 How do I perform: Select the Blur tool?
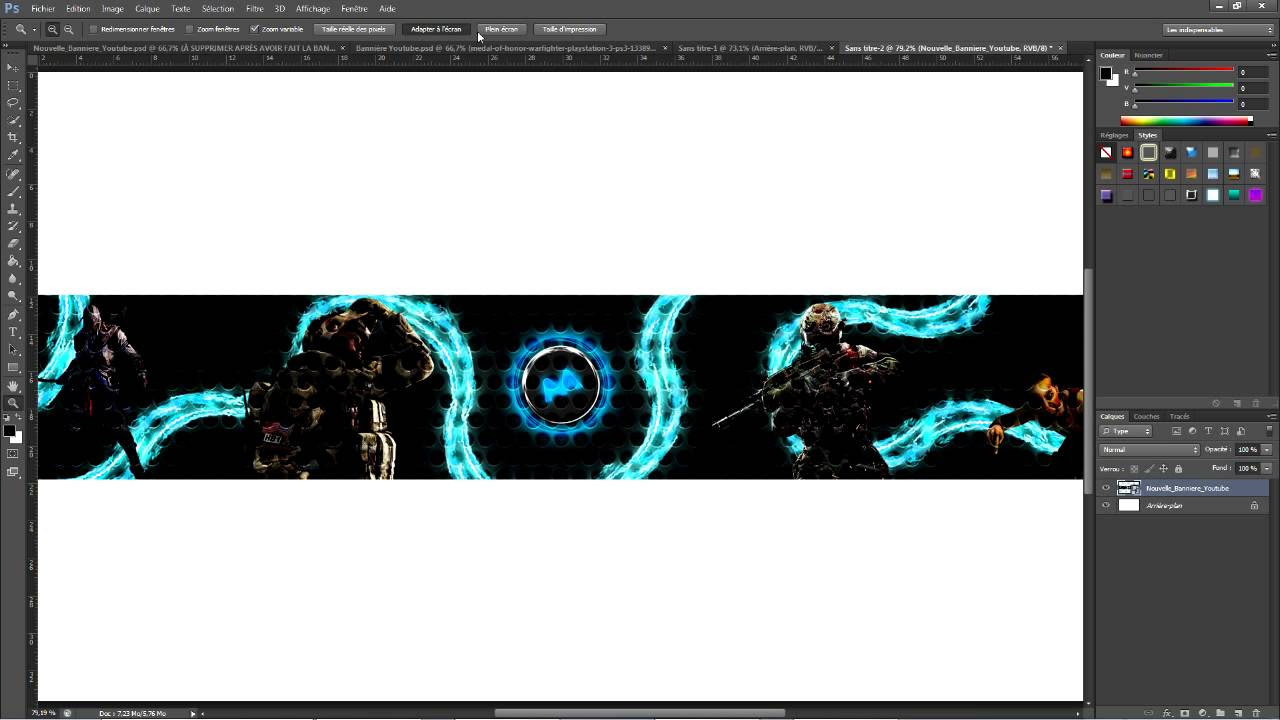pos(13,278)
